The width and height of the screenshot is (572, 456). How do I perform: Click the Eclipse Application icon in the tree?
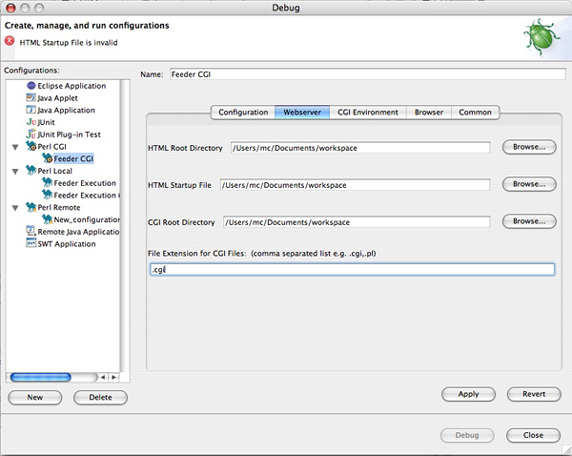coord(31,86)
